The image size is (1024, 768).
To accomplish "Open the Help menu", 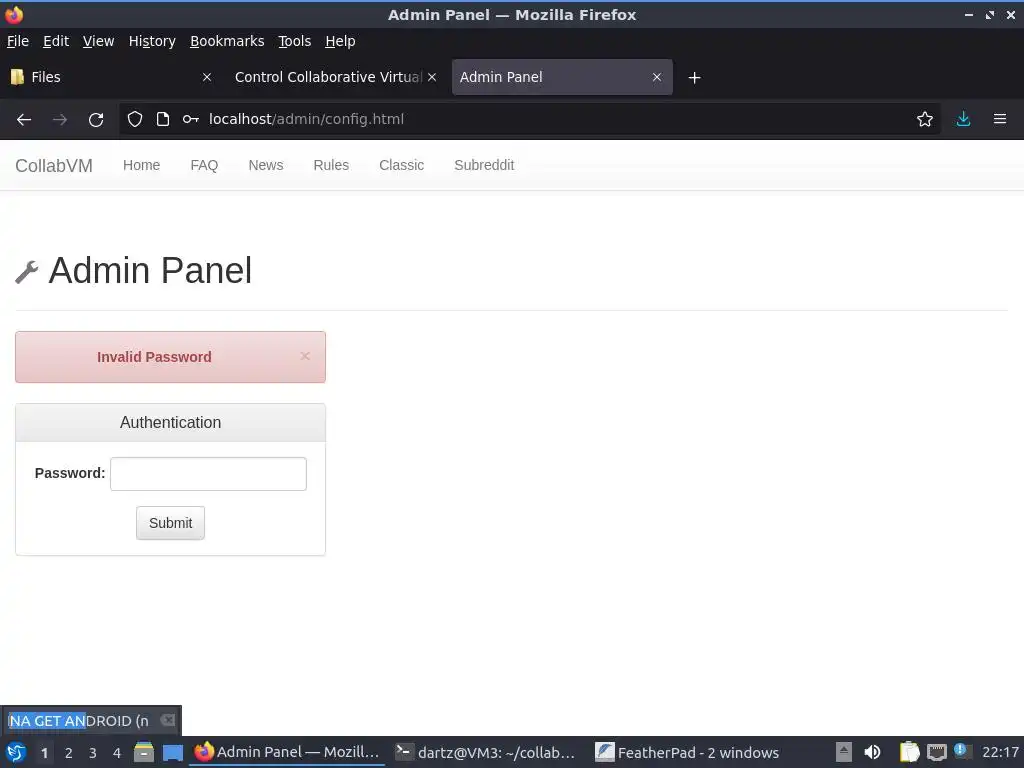I will 340,41.
